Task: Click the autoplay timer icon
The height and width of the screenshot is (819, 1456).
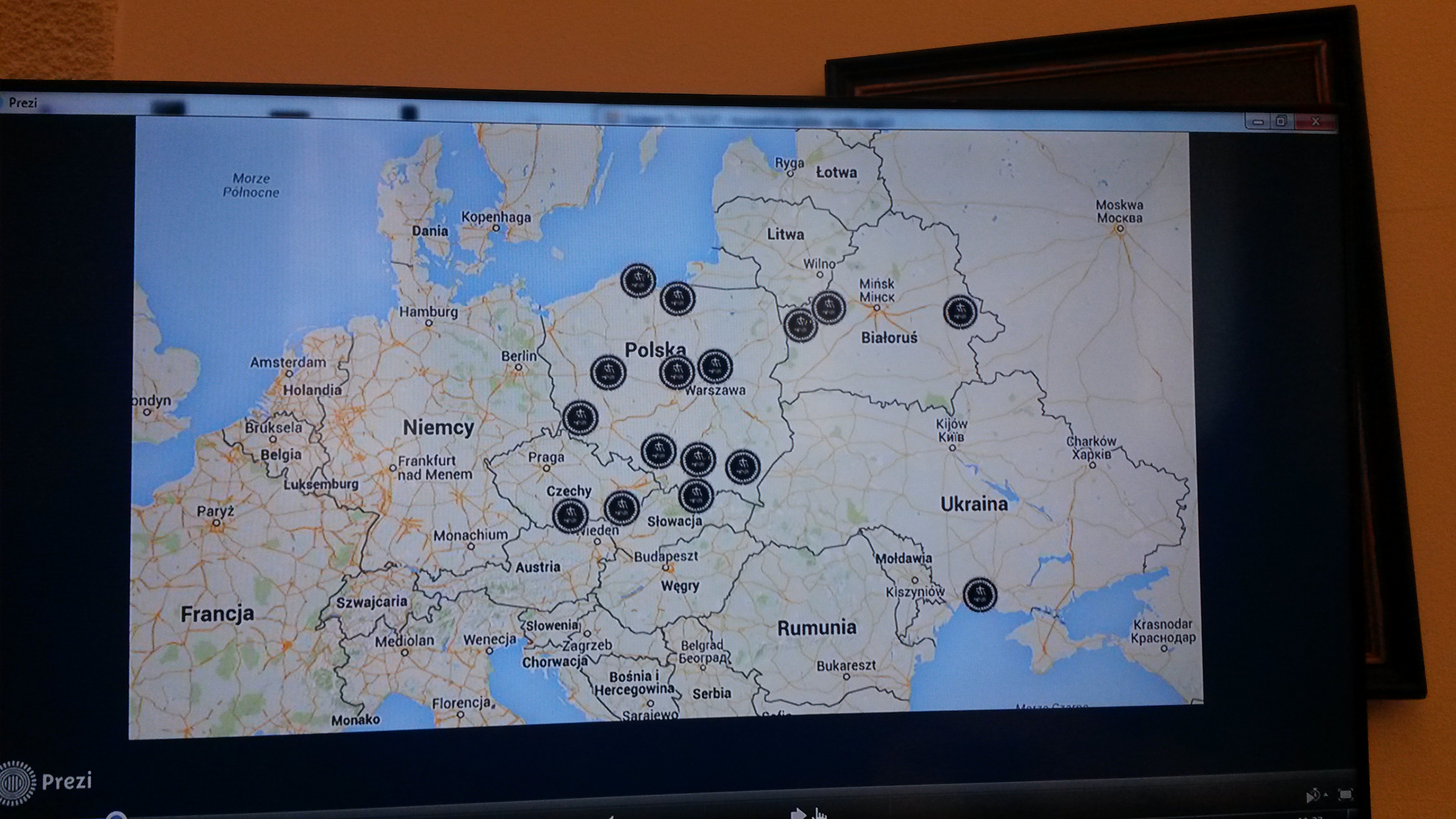Action: (x=1312, y=796)
